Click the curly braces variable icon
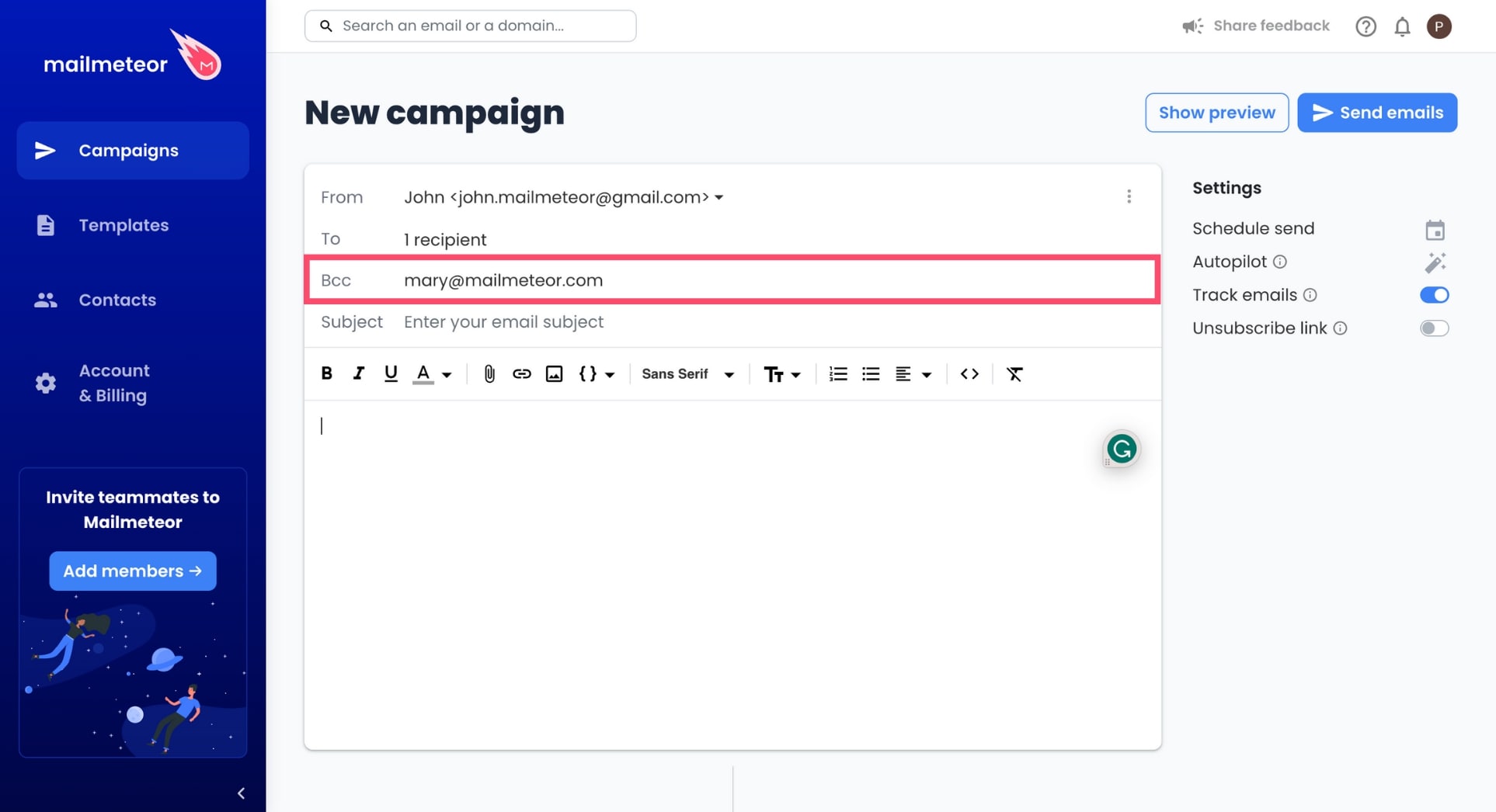This screenshot has width=1496, height=812. click(x=588, y=373)
